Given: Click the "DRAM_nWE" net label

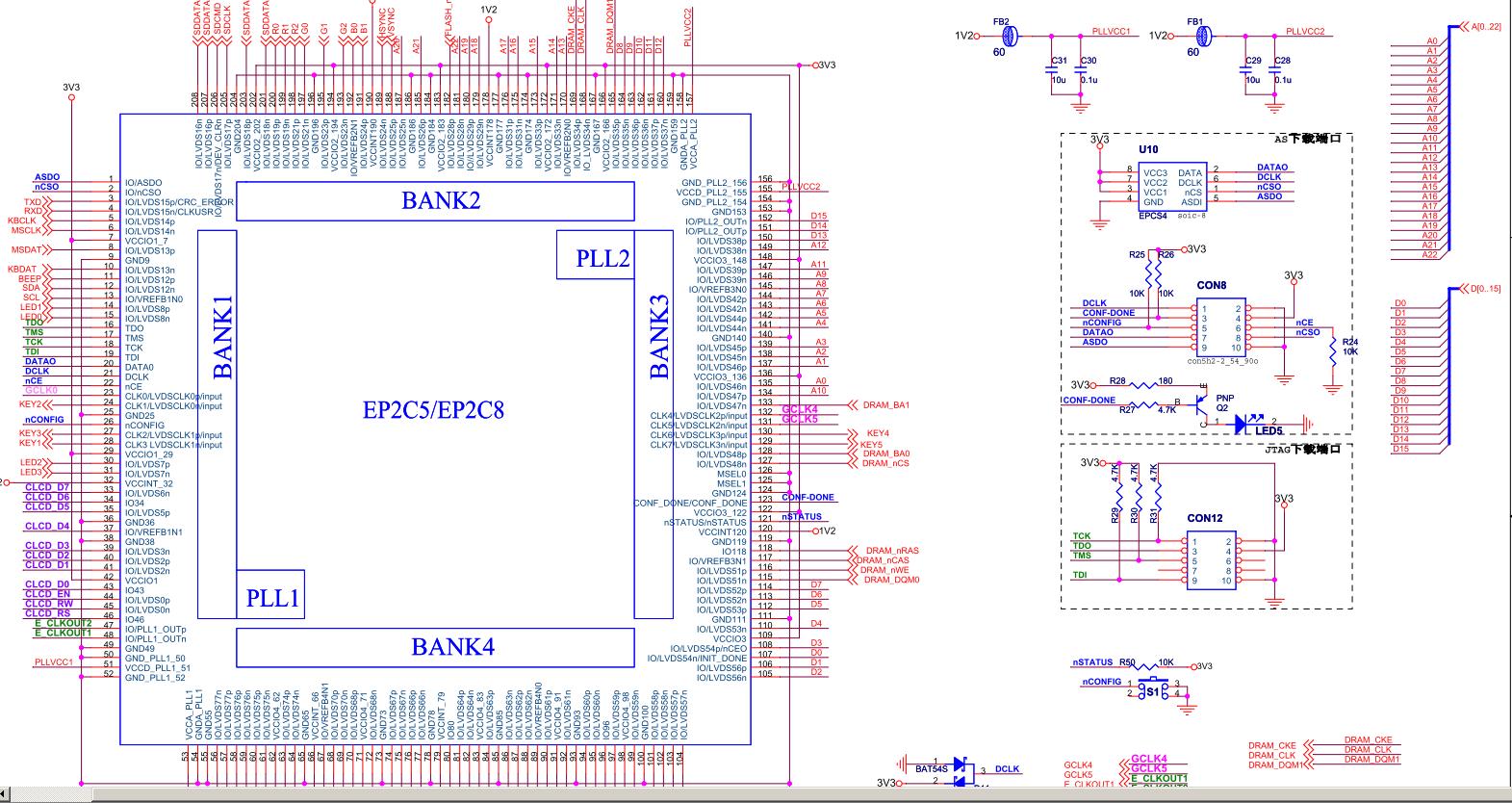Looking at the screenshot, I should coord(884,570).
